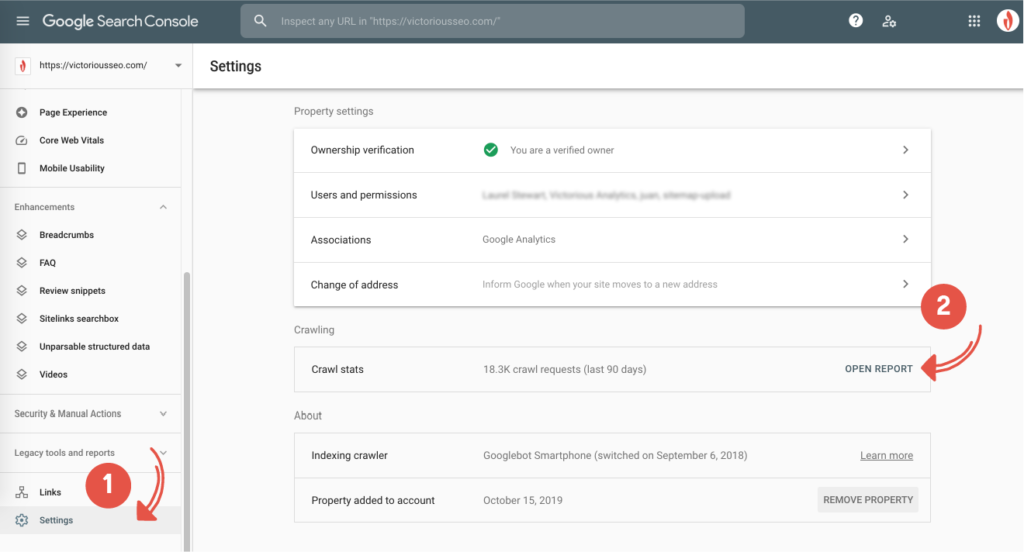
Task: Expand Legacy tools and reports section
Action: pos(164,453)
